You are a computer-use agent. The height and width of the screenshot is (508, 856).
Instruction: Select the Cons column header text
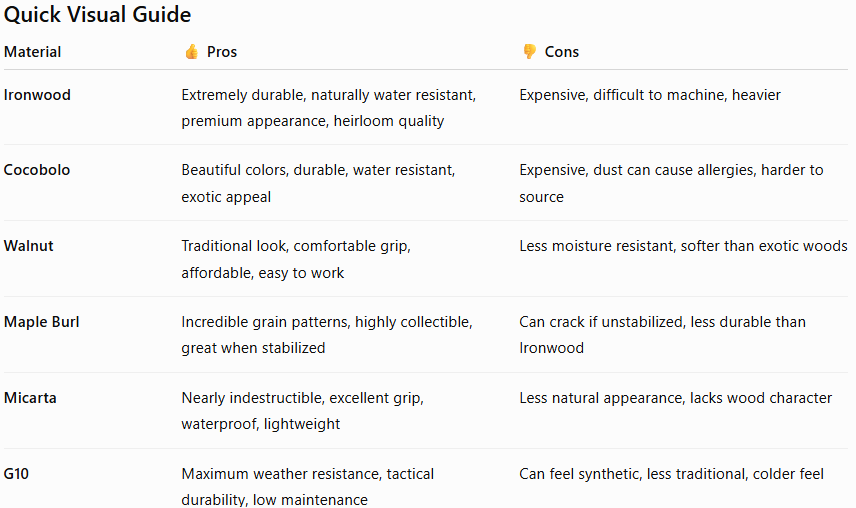562,52
